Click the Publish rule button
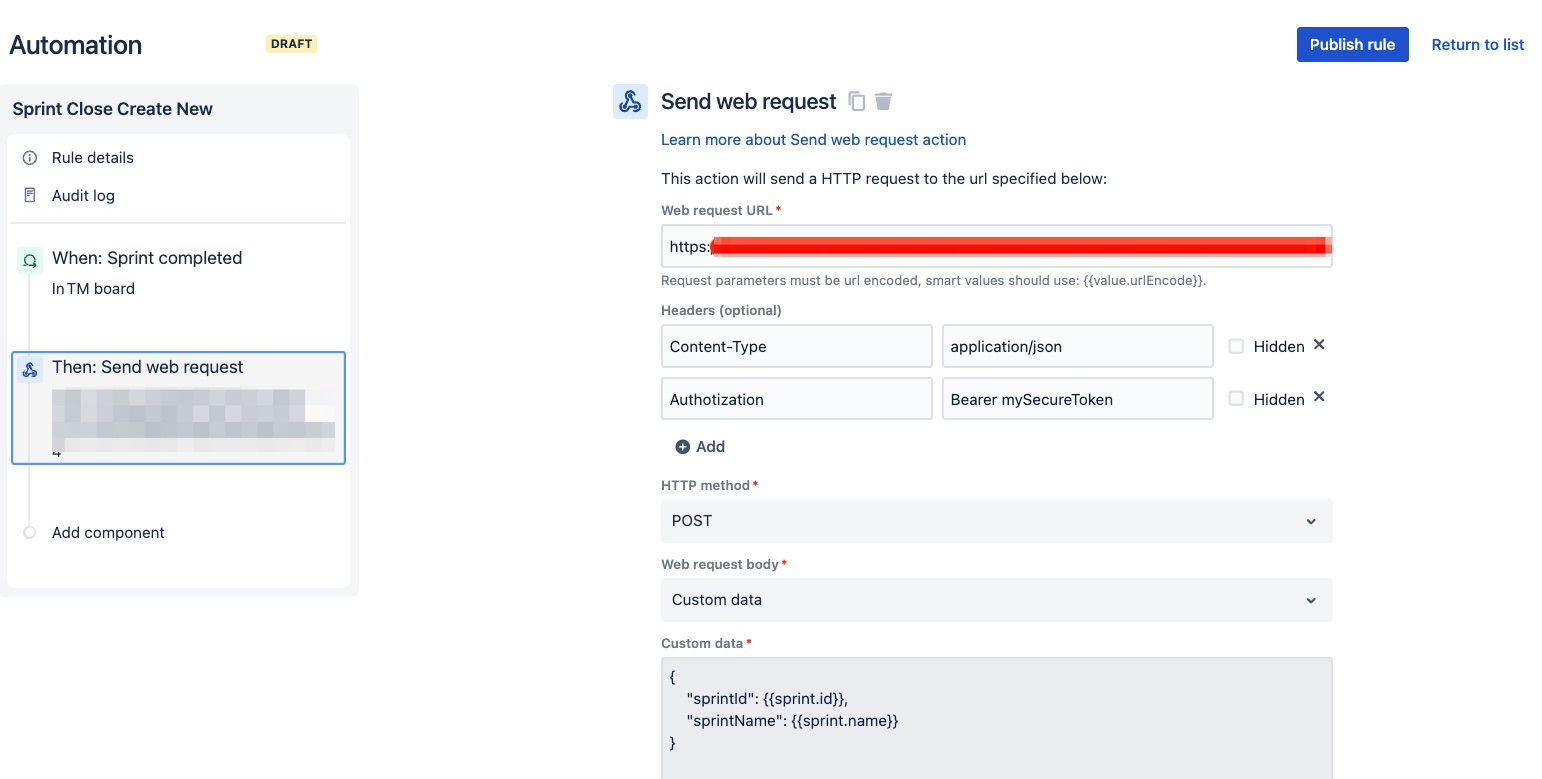 (1352, 44)
